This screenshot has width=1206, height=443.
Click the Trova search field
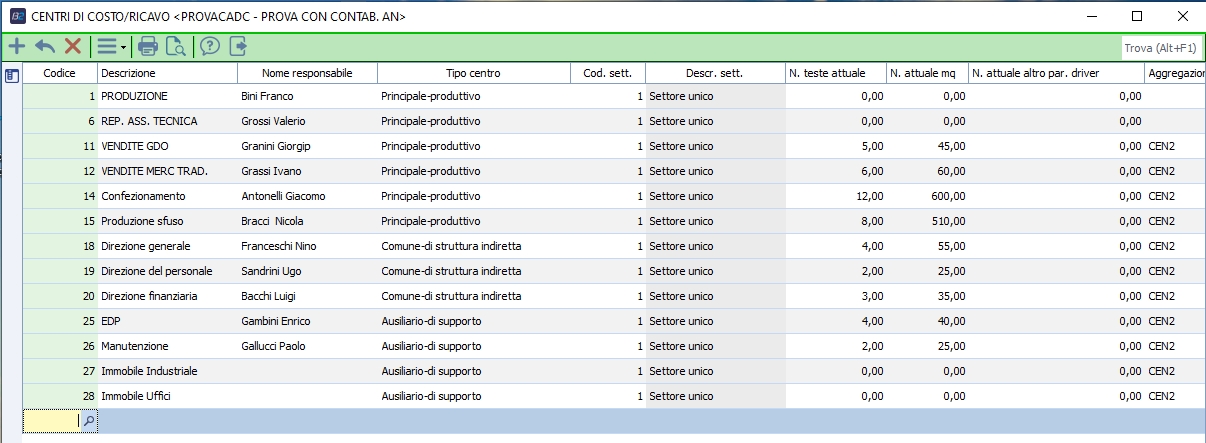click(1160, 47)
